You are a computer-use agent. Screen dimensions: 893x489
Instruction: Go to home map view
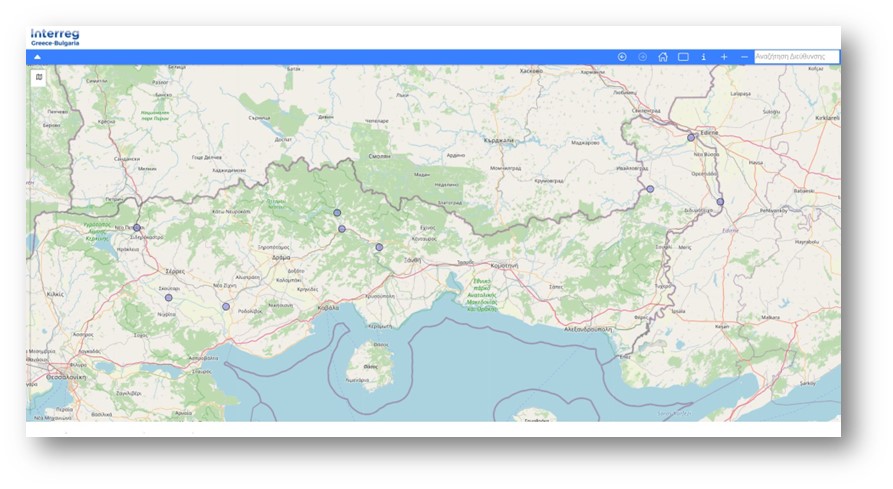tap(663, 57)
